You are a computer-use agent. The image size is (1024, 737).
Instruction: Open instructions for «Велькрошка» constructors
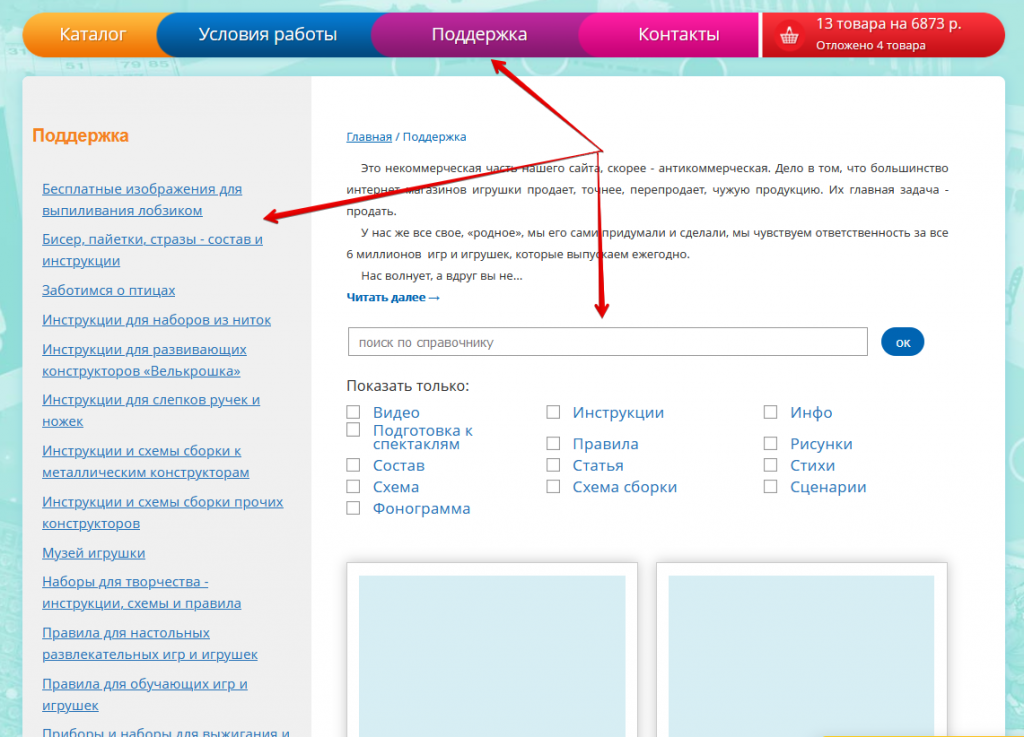[x=144, y=360]
